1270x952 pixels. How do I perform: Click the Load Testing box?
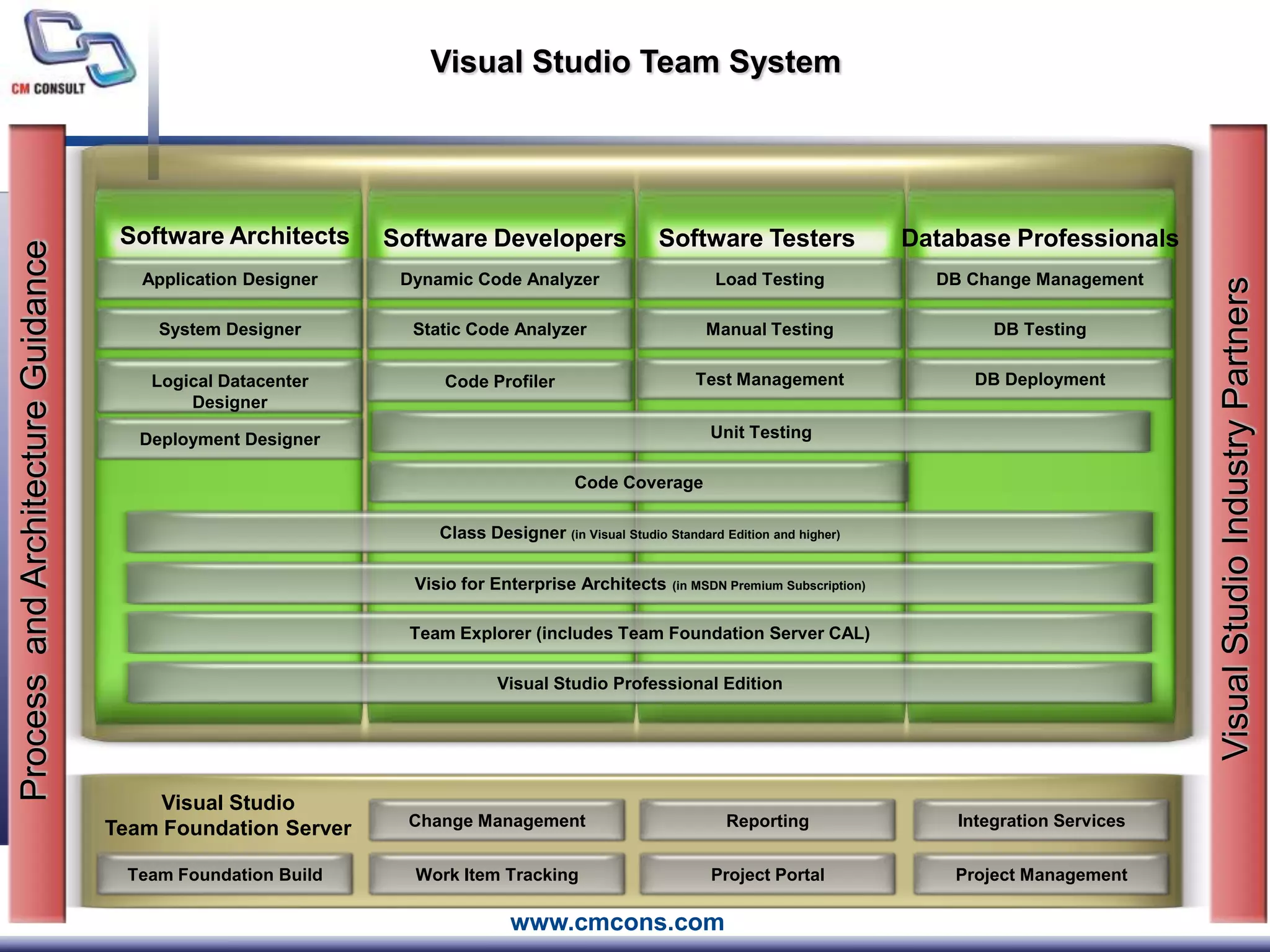click(x=770, y=280)
